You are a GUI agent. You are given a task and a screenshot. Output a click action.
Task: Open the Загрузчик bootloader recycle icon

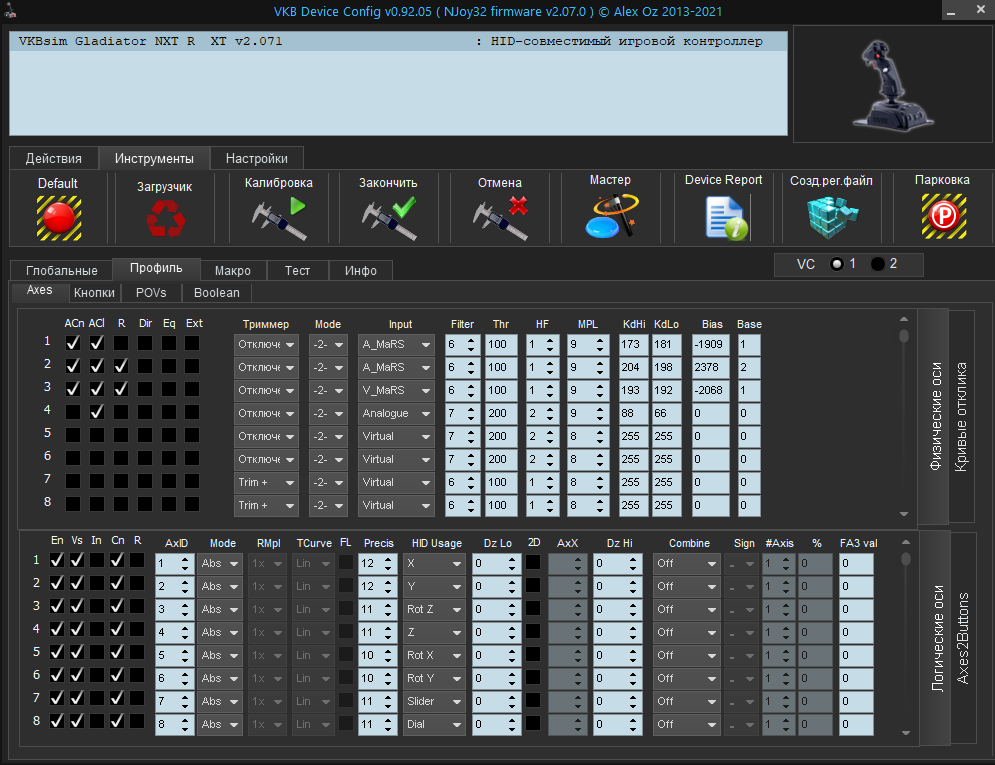[x=165, y=218]
